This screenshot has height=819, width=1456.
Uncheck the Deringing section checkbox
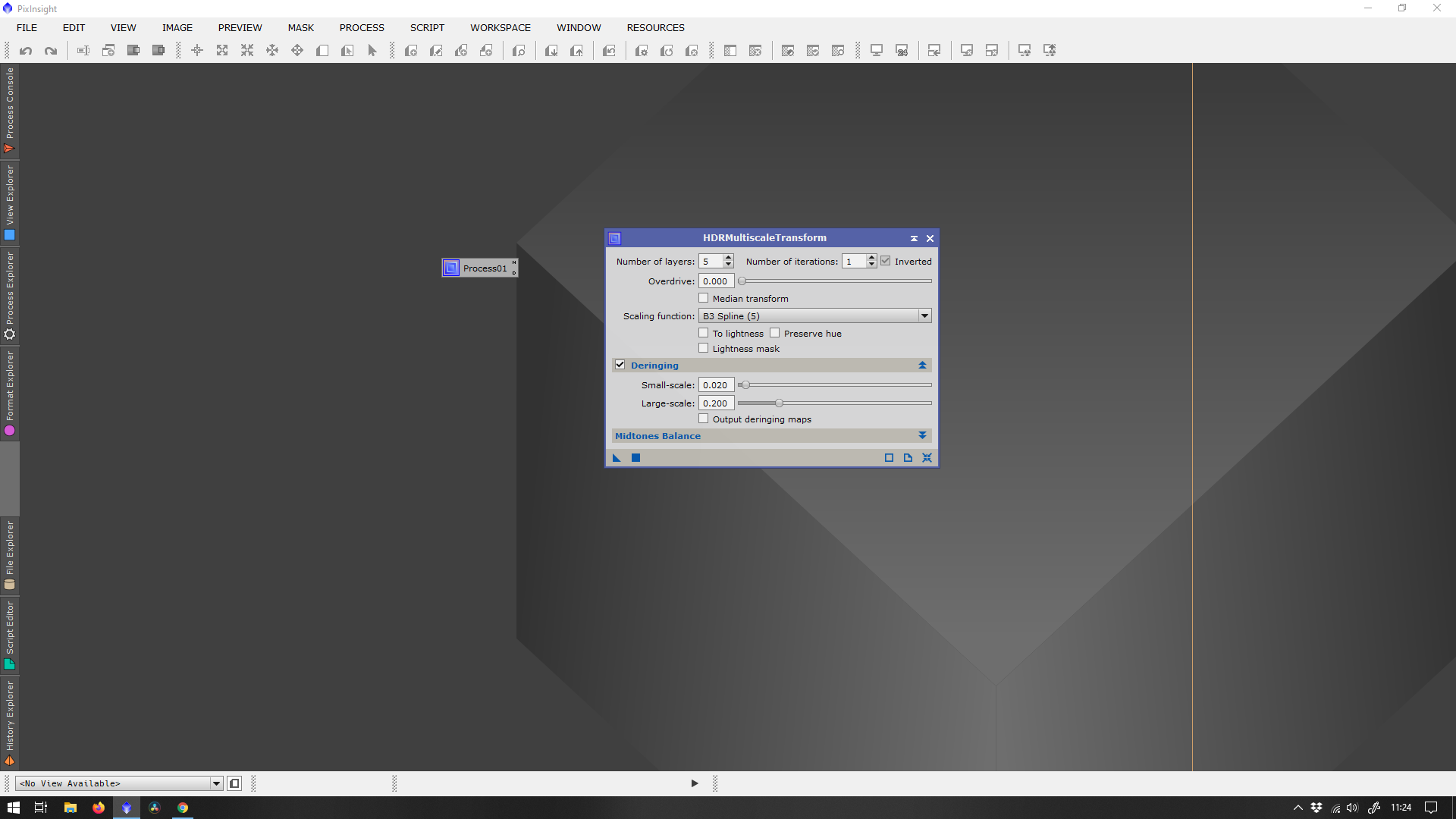pos(620,365)
